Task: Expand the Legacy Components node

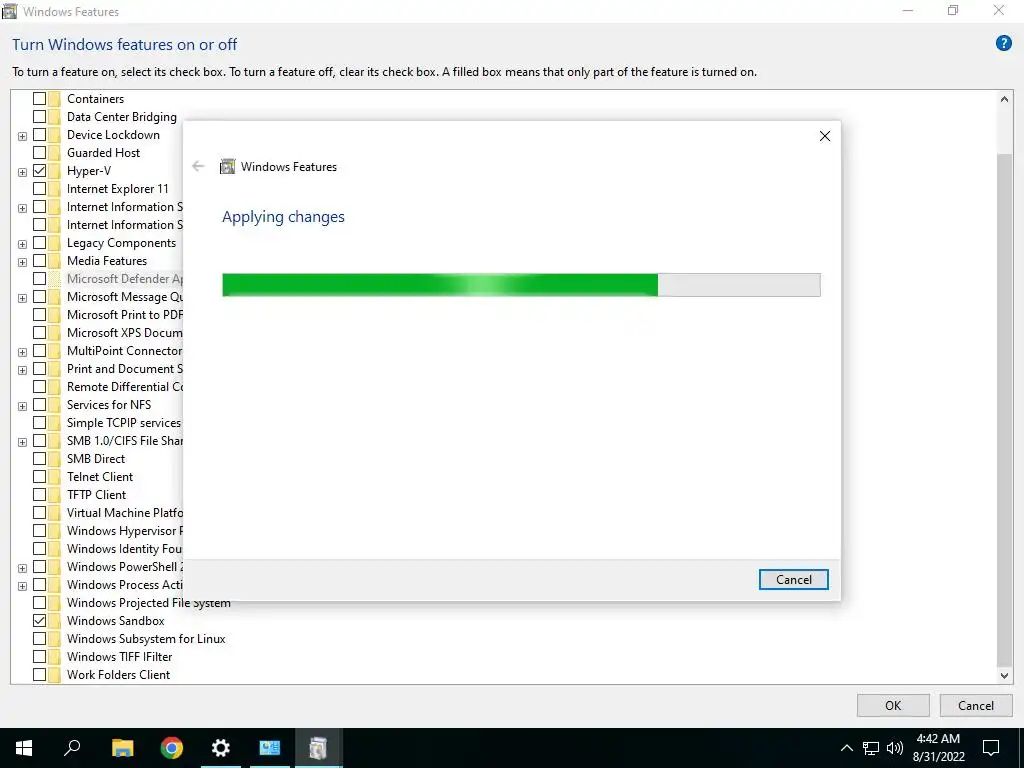Action: pos(22,244)
